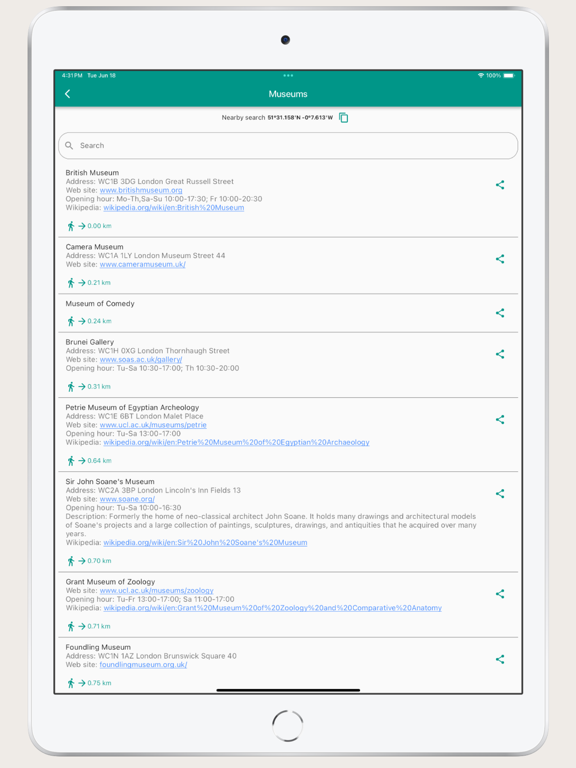576x768 pixels.
Task: Select the British Museum title
Action: (x=92, y=172)
